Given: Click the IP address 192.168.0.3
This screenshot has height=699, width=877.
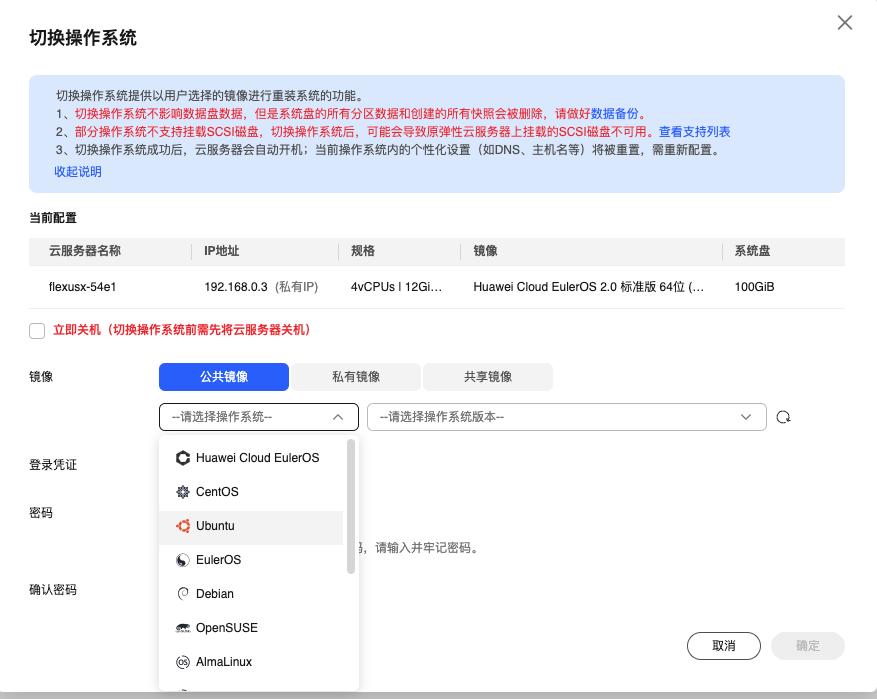Looking at the screenshot, I should (x=236, y=287).
